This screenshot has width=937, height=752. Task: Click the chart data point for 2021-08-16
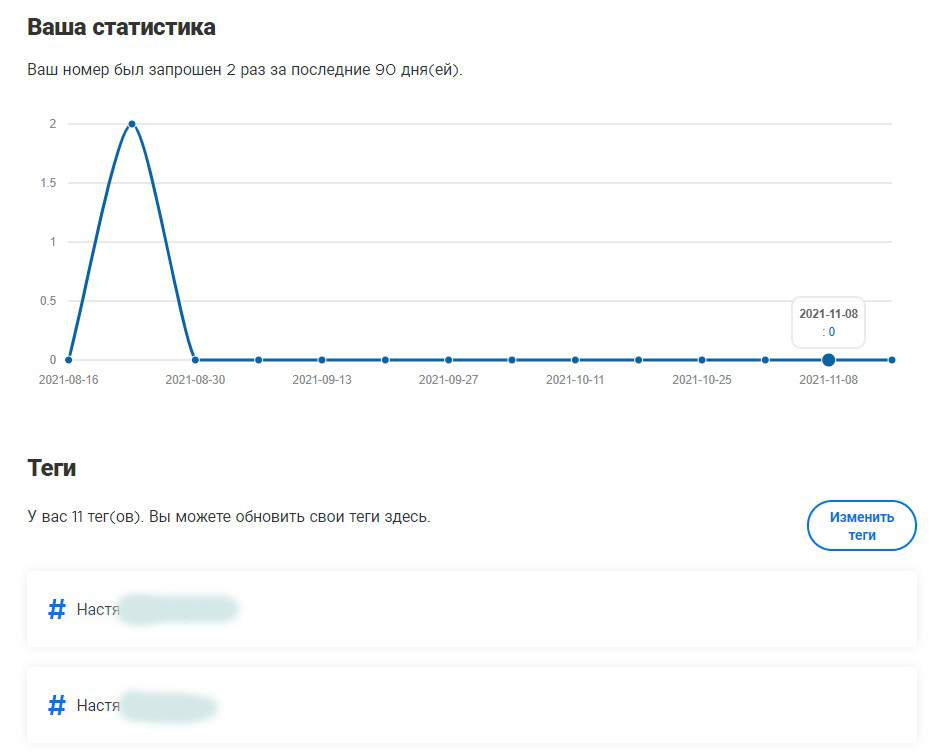point(68,360)
